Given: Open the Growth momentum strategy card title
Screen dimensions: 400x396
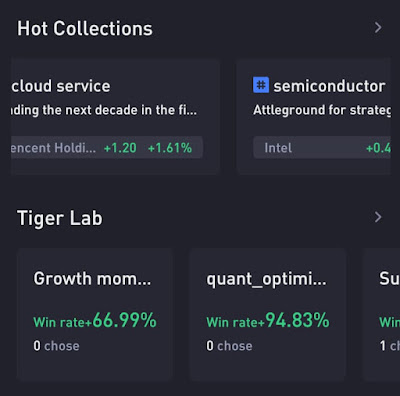Looking at the screenshot, I should [x=92, y=278].
